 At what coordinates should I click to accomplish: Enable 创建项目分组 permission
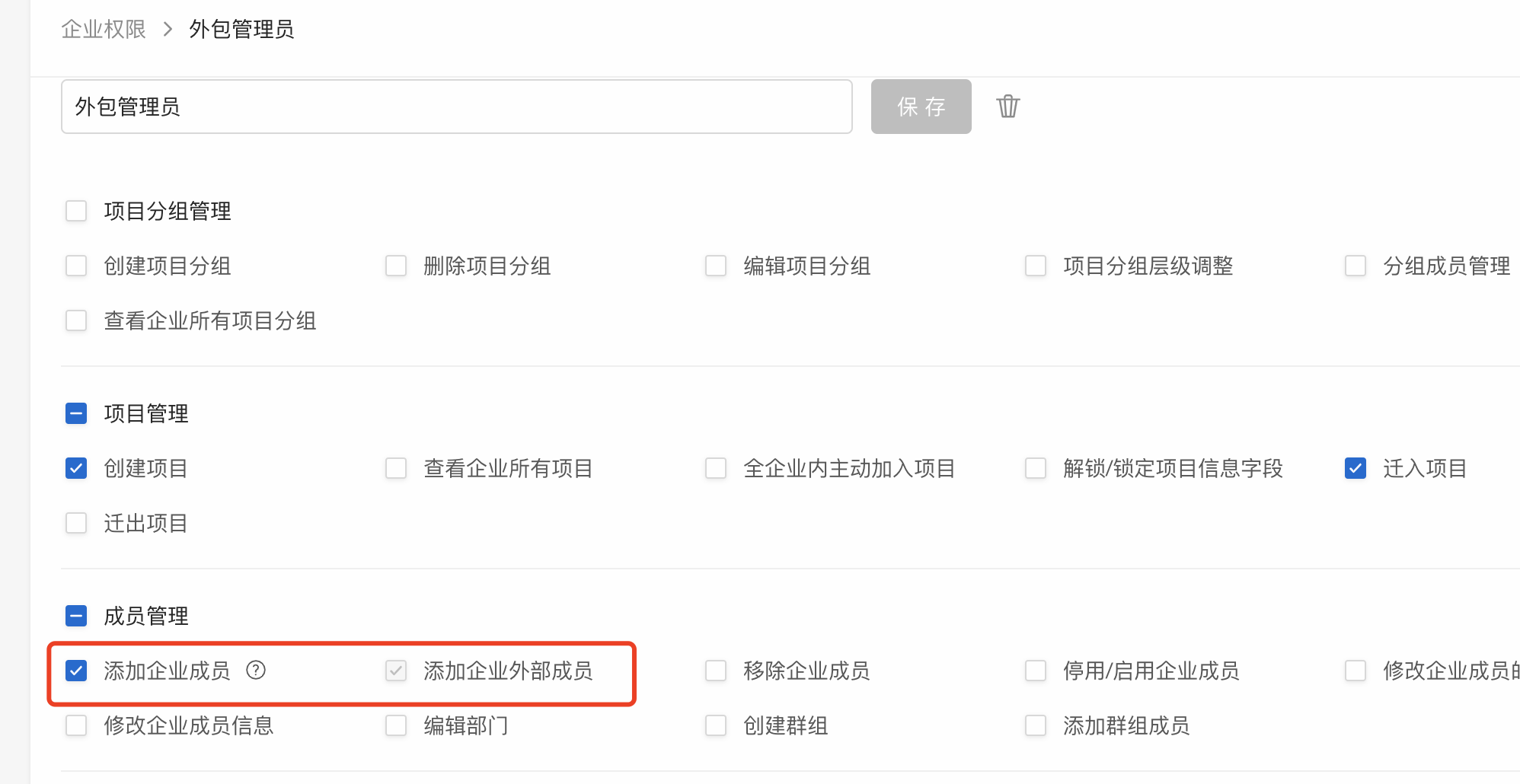click(x=76, y=266)
